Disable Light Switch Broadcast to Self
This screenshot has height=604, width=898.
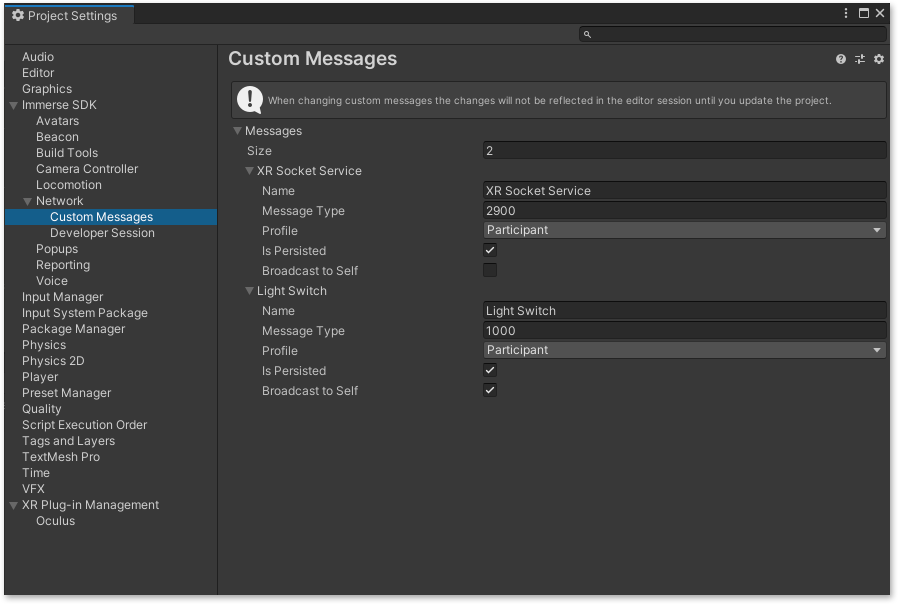(490, 390)
